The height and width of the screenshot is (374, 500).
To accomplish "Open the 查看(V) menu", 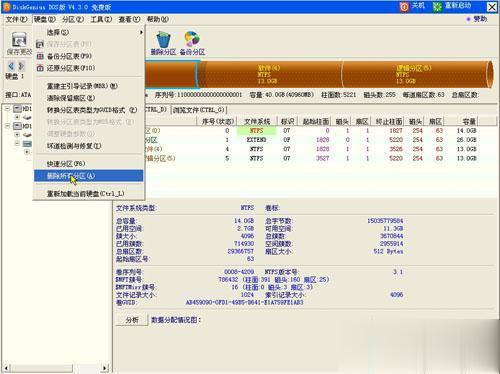I will coord(129,19).
